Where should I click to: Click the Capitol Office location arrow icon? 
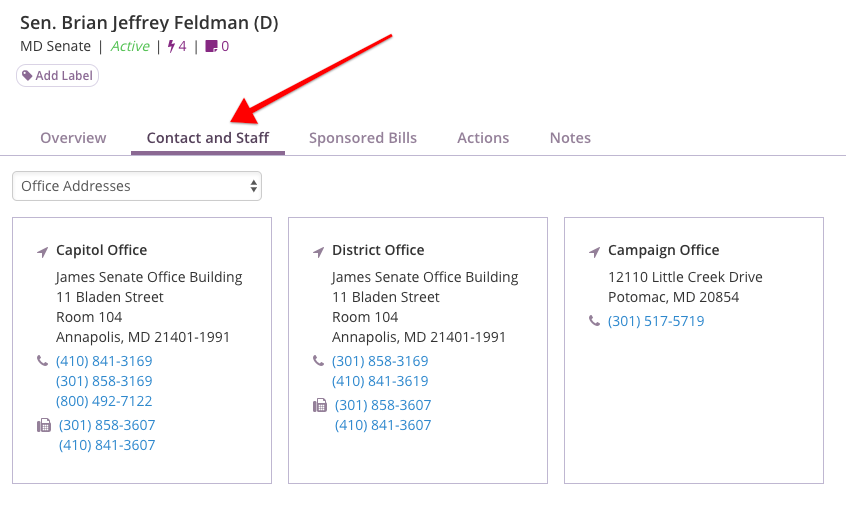tap(43, 252)
